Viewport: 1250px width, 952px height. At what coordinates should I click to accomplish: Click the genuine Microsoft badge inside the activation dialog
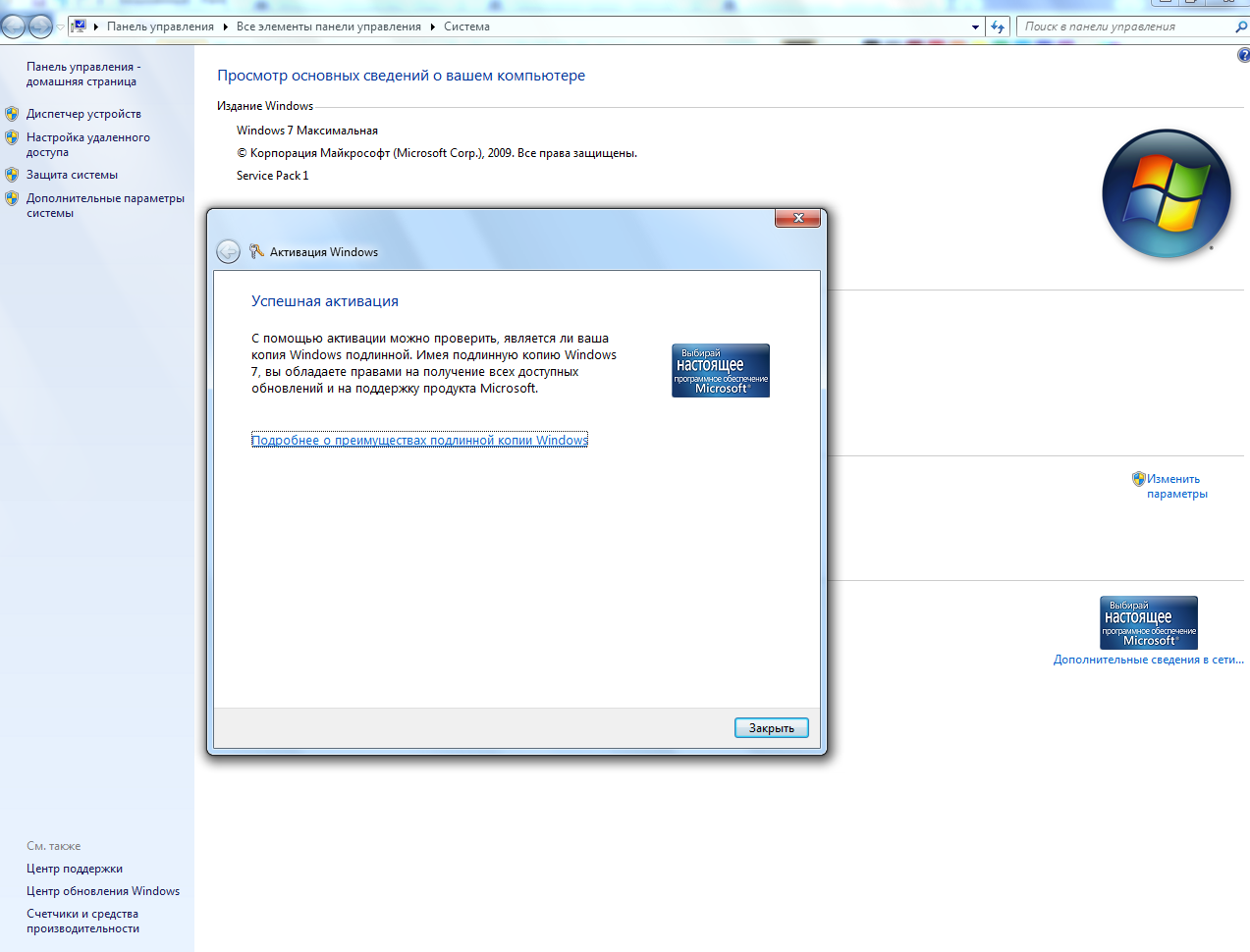[721, 370]
